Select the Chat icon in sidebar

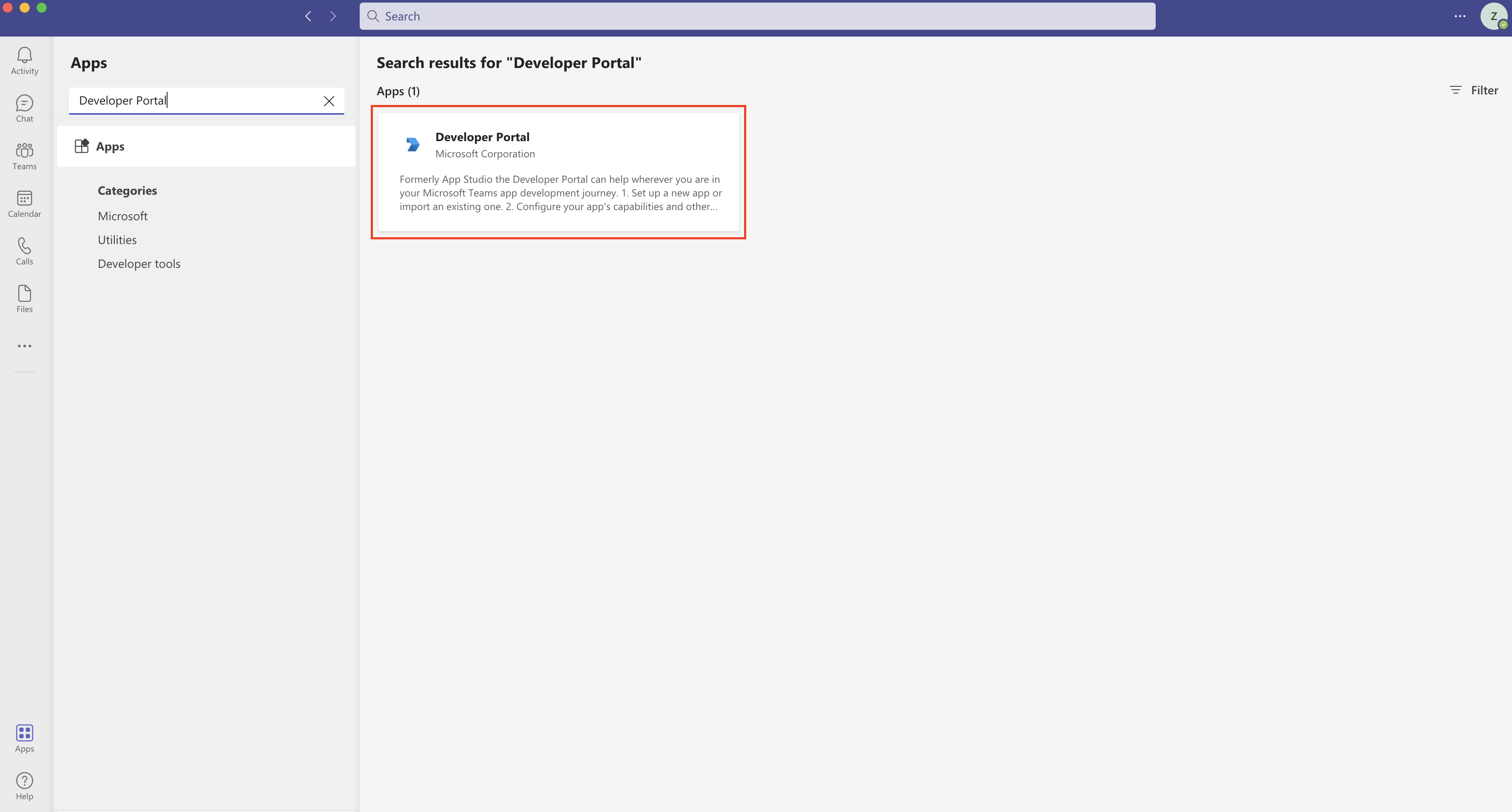24,108
